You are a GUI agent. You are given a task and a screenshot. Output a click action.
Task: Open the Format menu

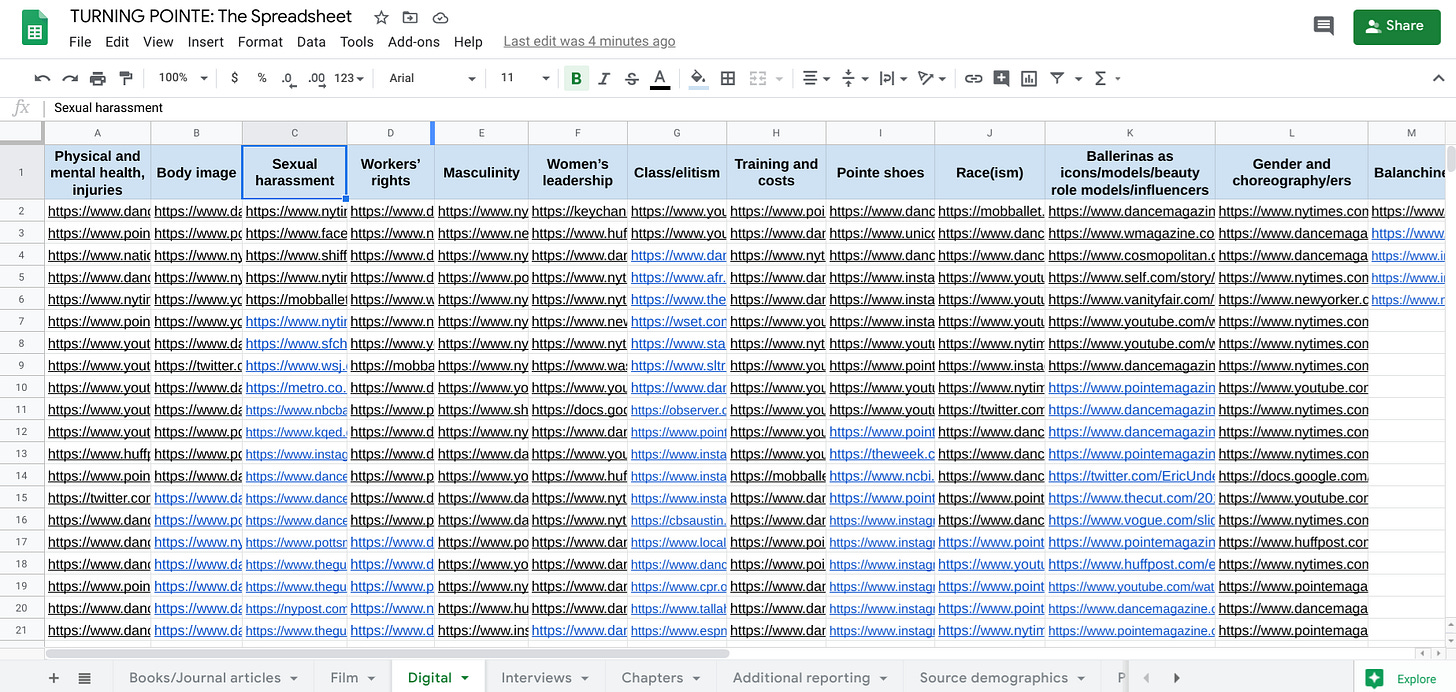tap(260, 42)
